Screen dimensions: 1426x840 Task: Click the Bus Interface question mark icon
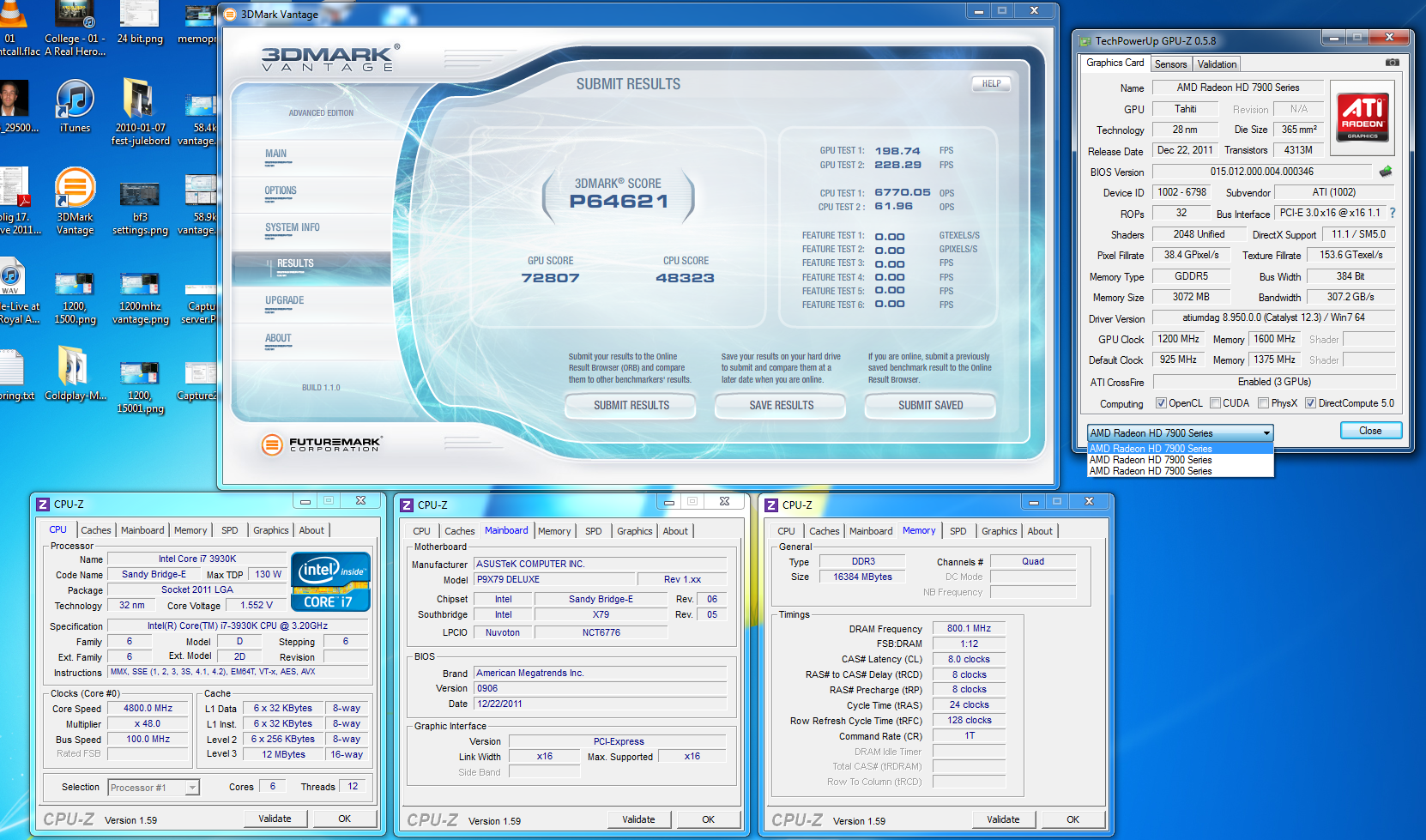[x=1392, y=213]
